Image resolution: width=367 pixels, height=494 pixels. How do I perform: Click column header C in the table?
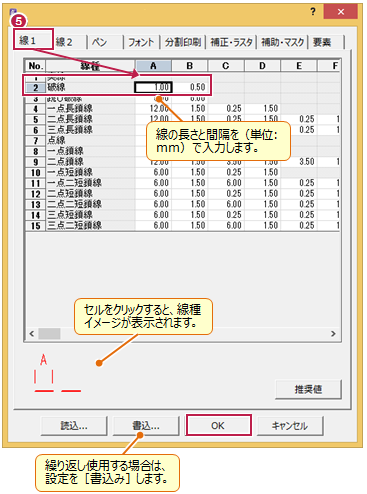pos(226,66)
